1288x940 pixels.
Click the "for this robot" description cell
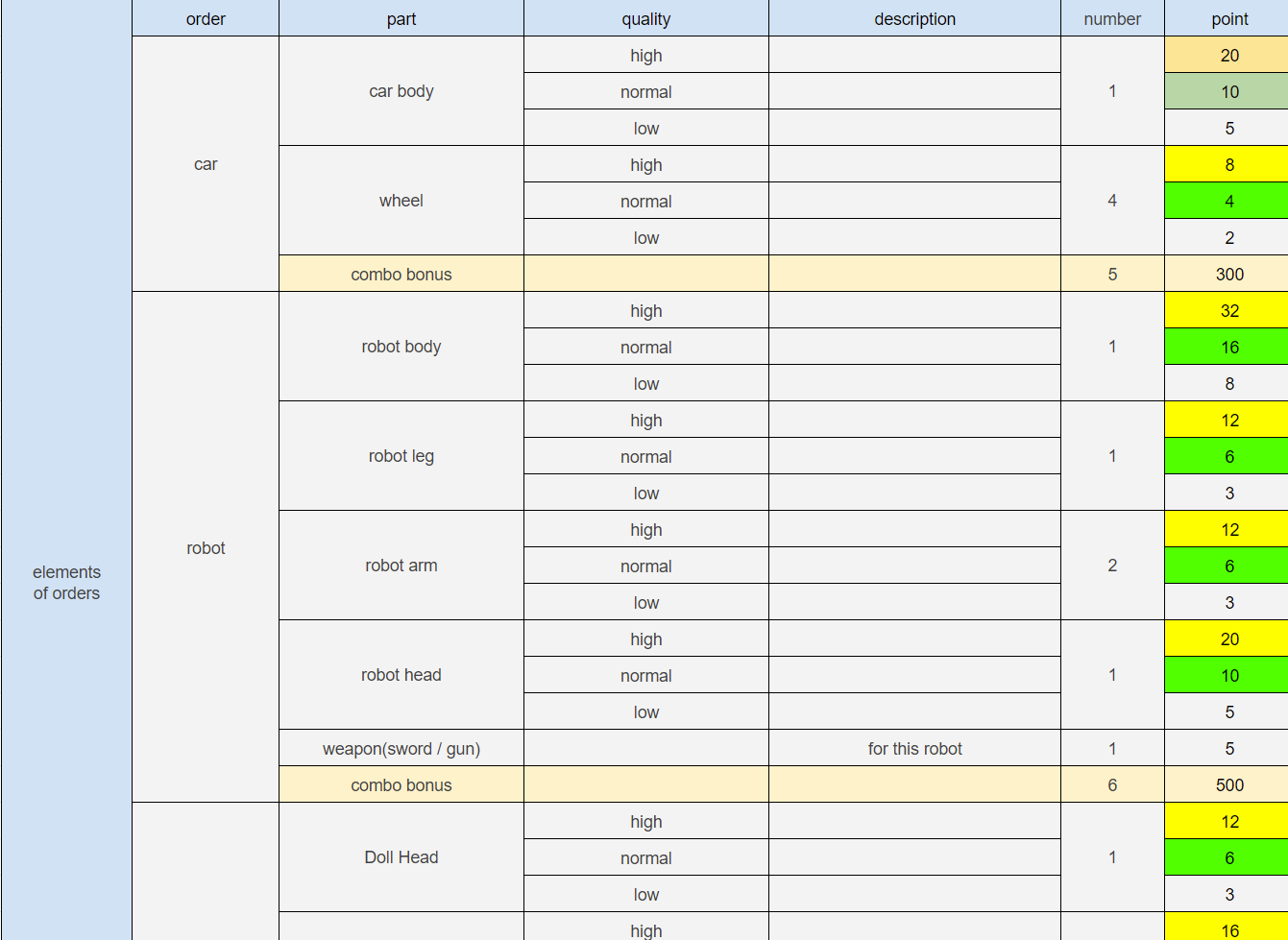914,749
